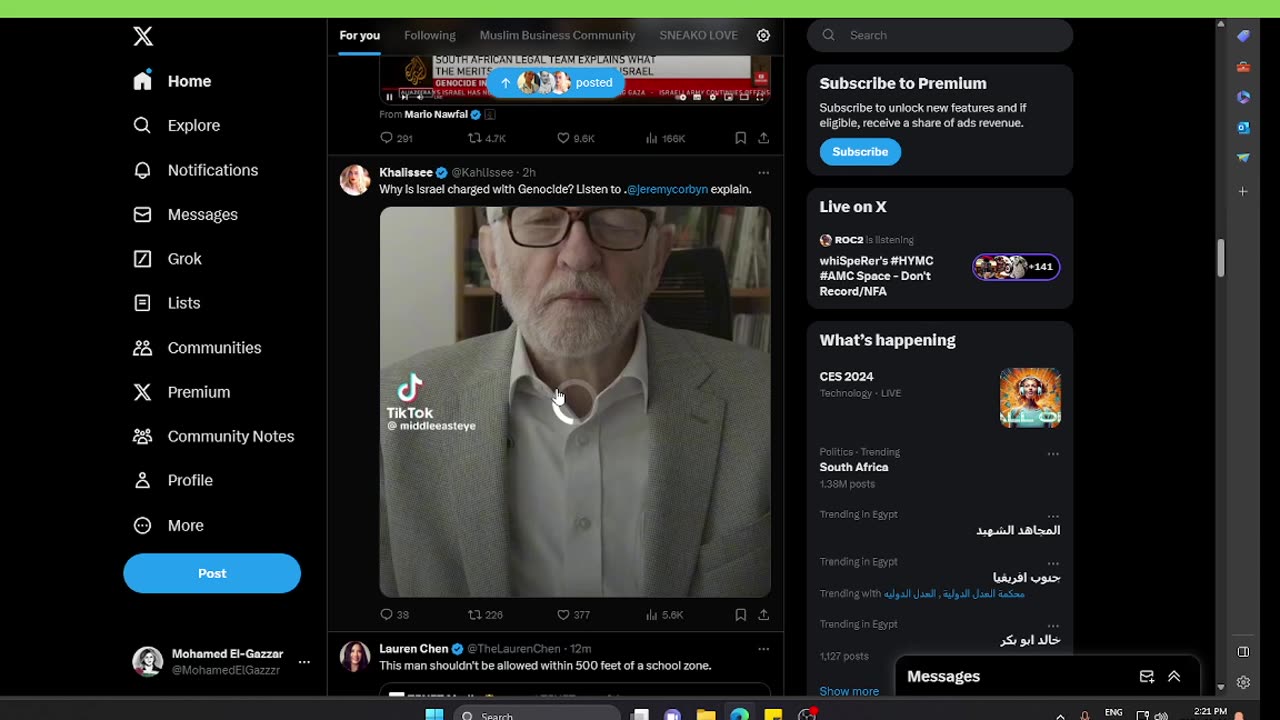The image size is (1280, 720).
Task: Reply to Khalissee post with 38 replies
Action: pos(394,615)
